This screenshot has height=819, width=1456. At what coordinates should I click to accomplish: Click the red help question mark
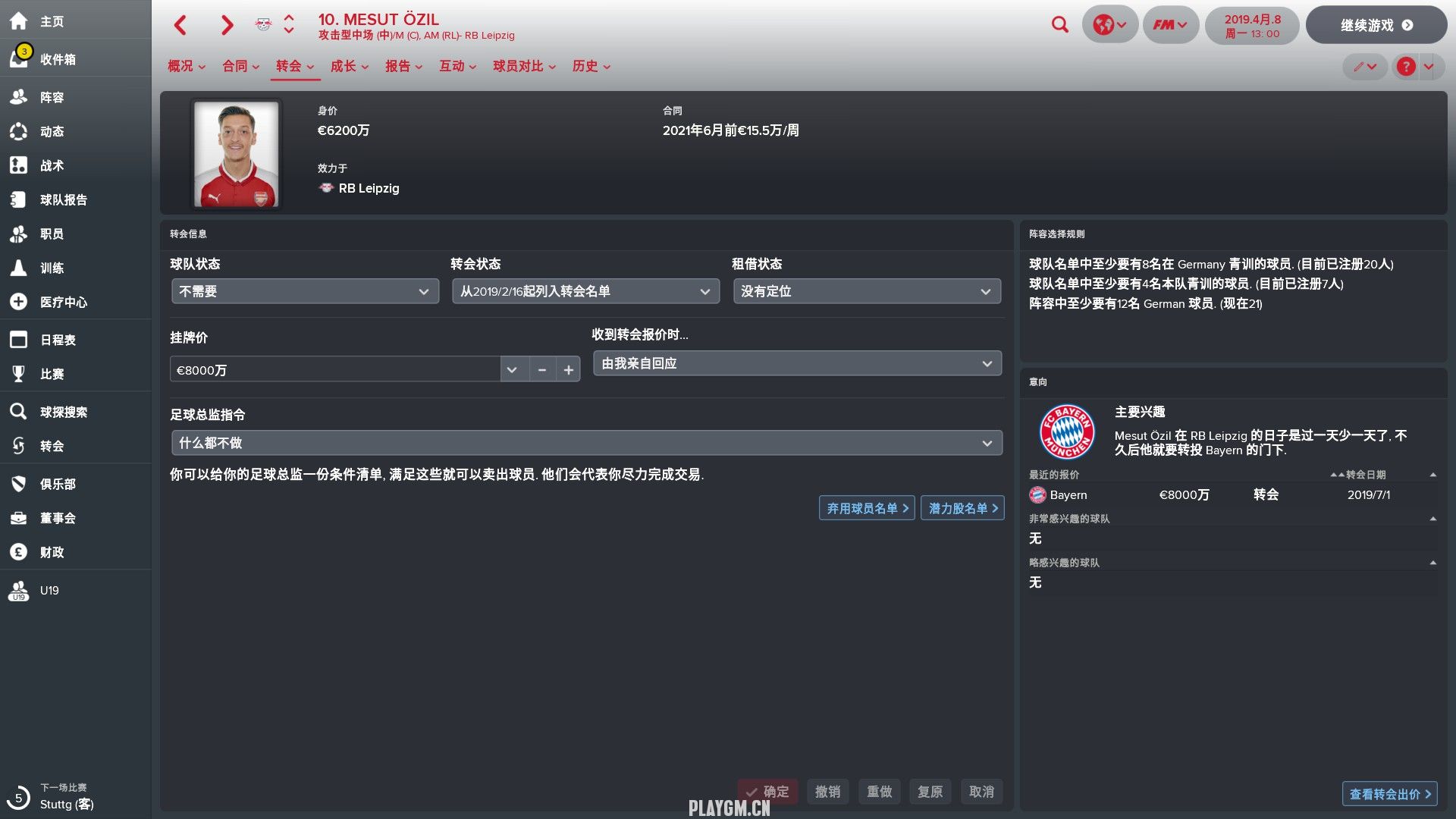1406,67
